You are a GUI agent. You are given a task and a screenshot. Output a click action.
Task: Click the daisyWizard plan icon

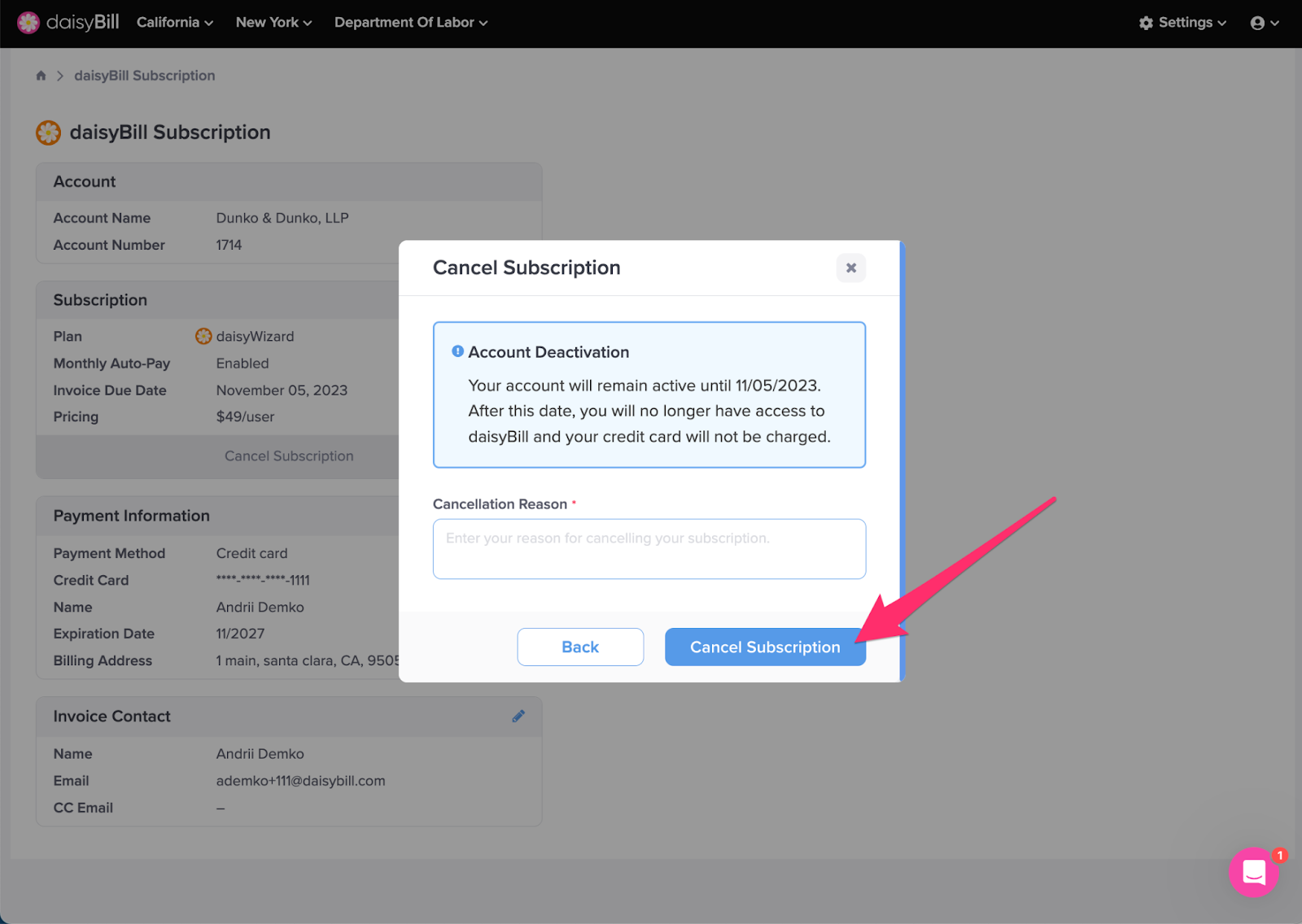tap(203, 336)
